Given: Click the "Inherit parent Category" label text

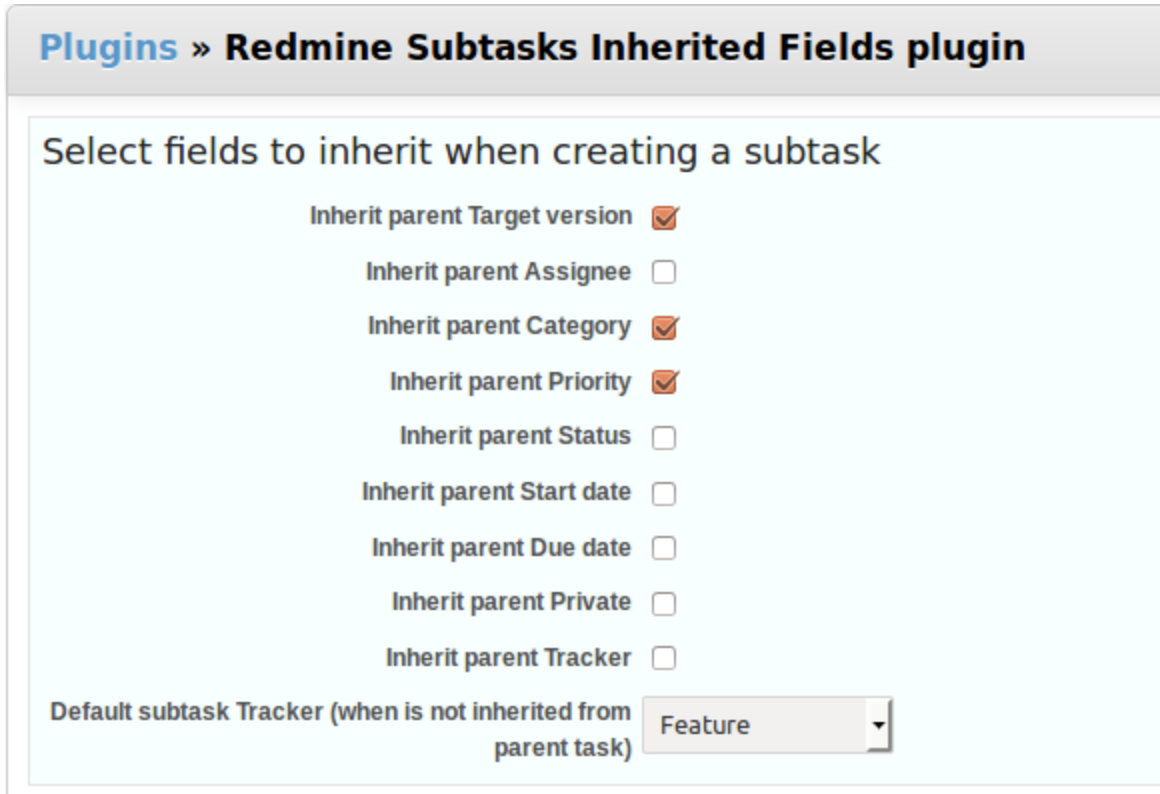Looking at the screenshot, I should click(x=499, y=326).
